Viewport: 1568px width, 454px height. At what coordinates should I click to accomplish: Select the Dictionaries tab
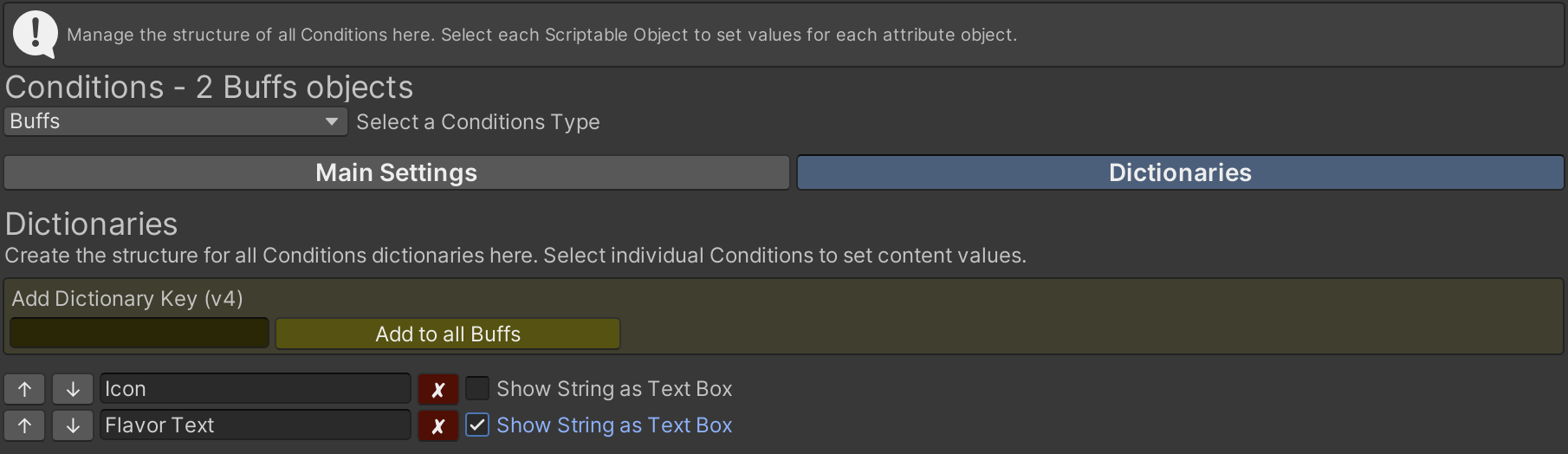(x=1180, y=172)
